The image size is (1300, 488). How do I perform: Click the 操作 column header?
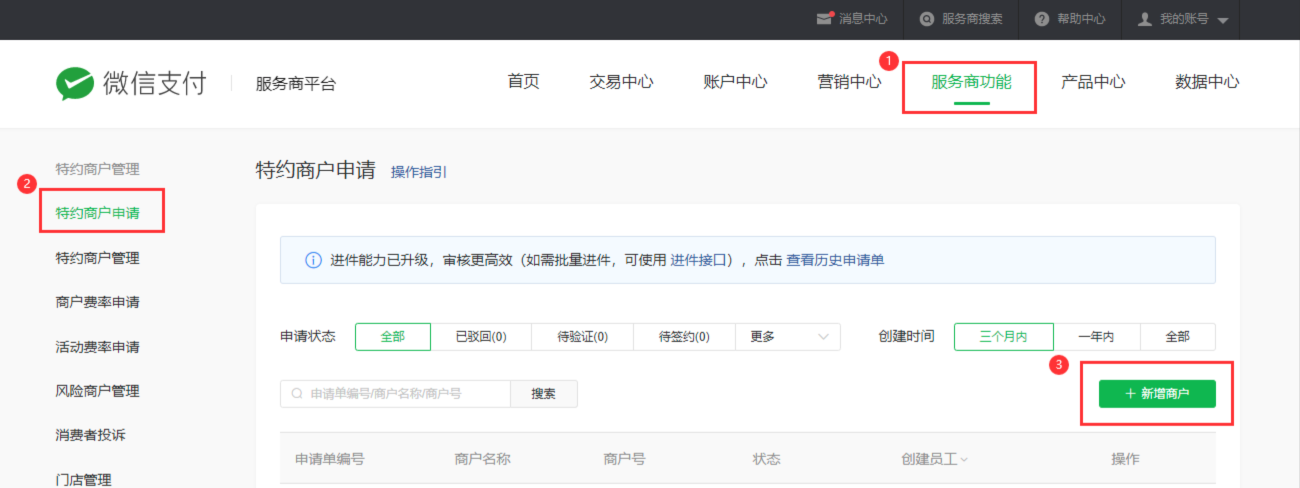(x=1125, y=460)
